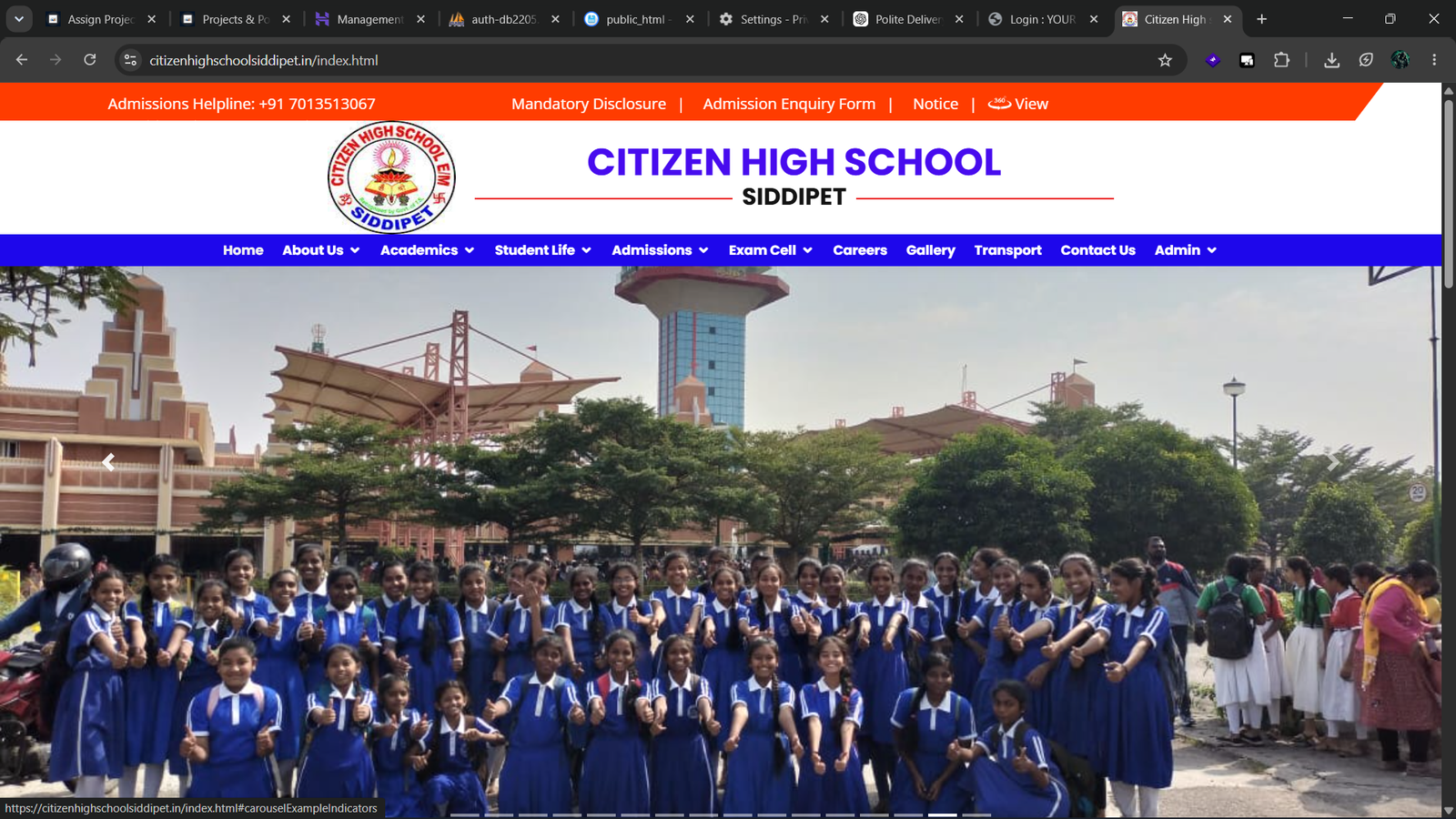Open browser Downloads icon
Screen dimensions: 1456x819
point(1331,60)
